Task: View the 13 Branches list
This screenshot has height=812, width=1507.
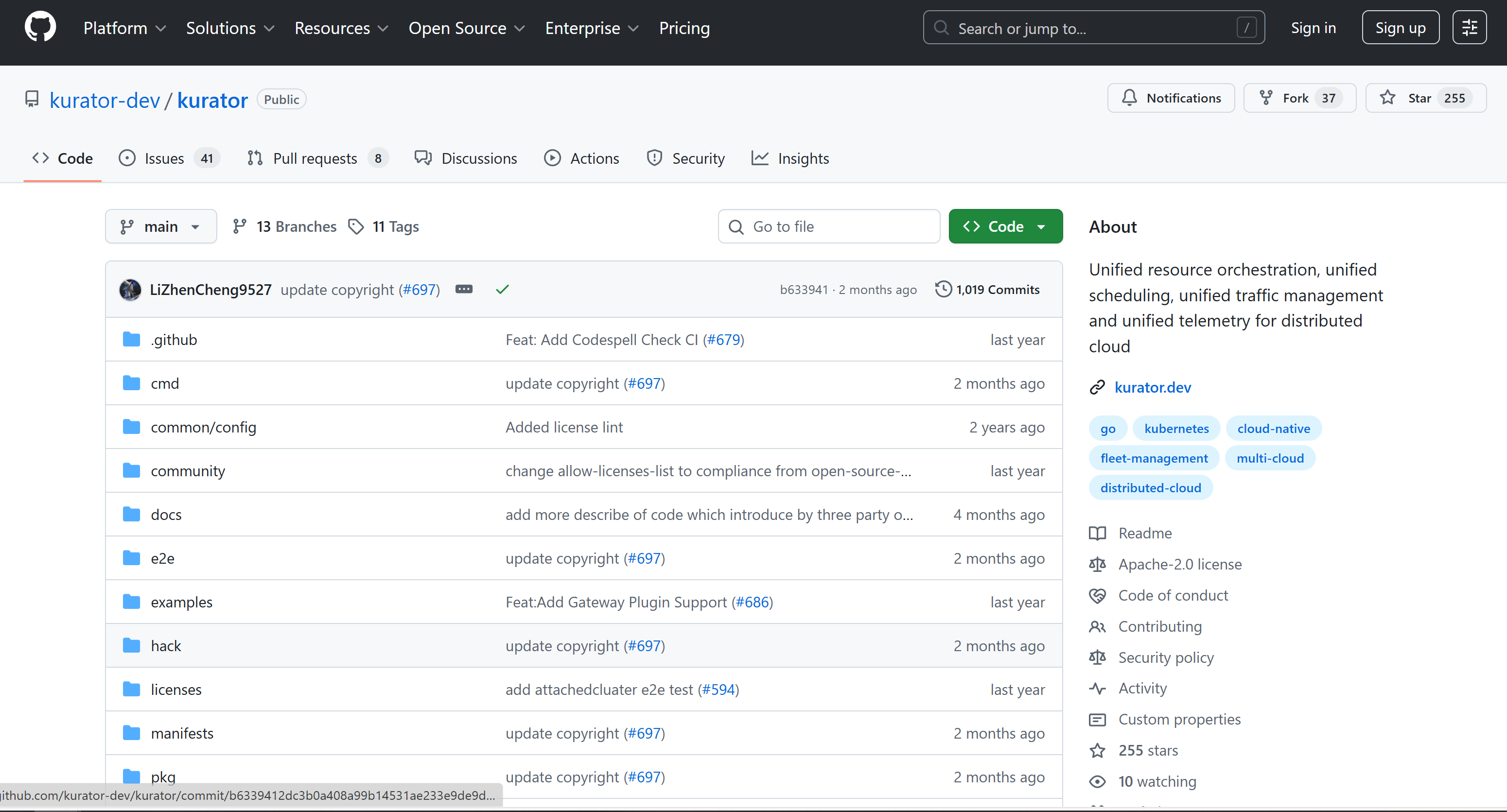Action: 284,226
